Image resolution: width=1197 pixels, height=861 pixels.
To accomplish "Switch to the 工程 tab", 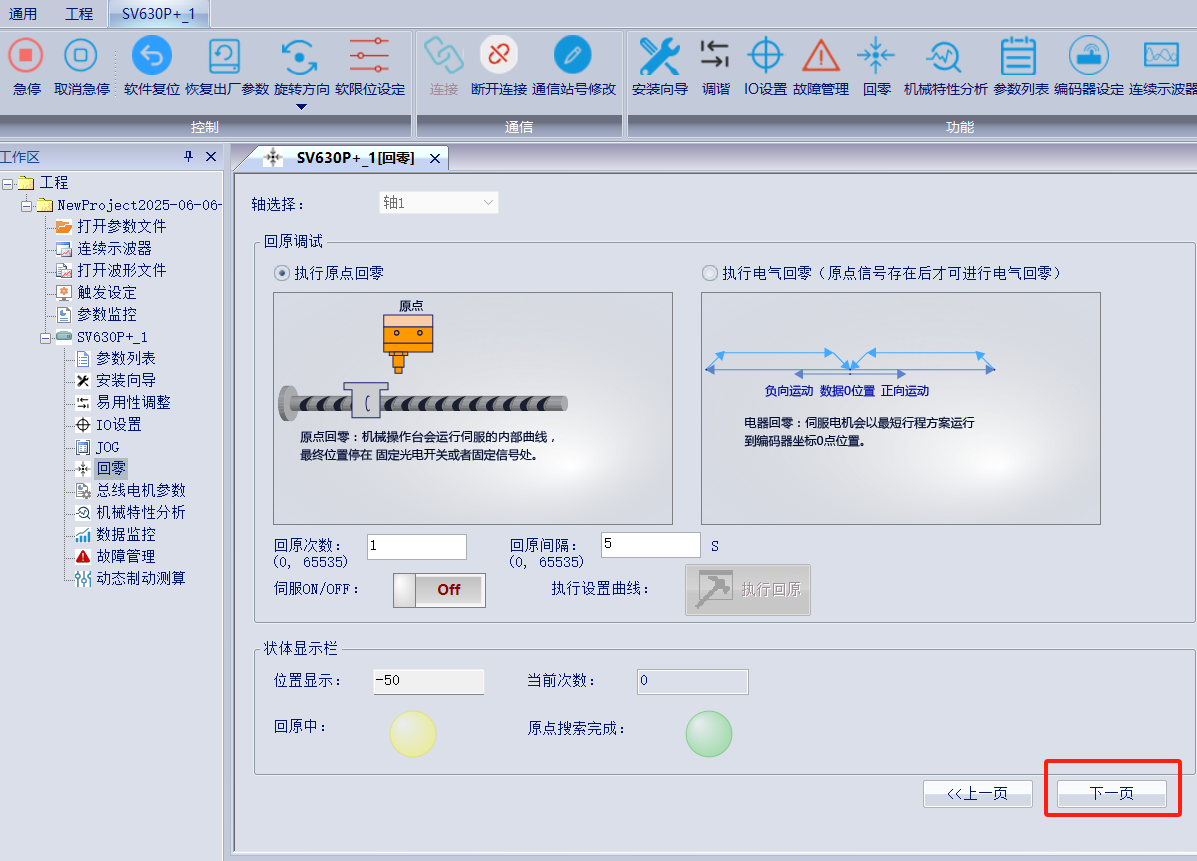I will click(x=78, y=14).
